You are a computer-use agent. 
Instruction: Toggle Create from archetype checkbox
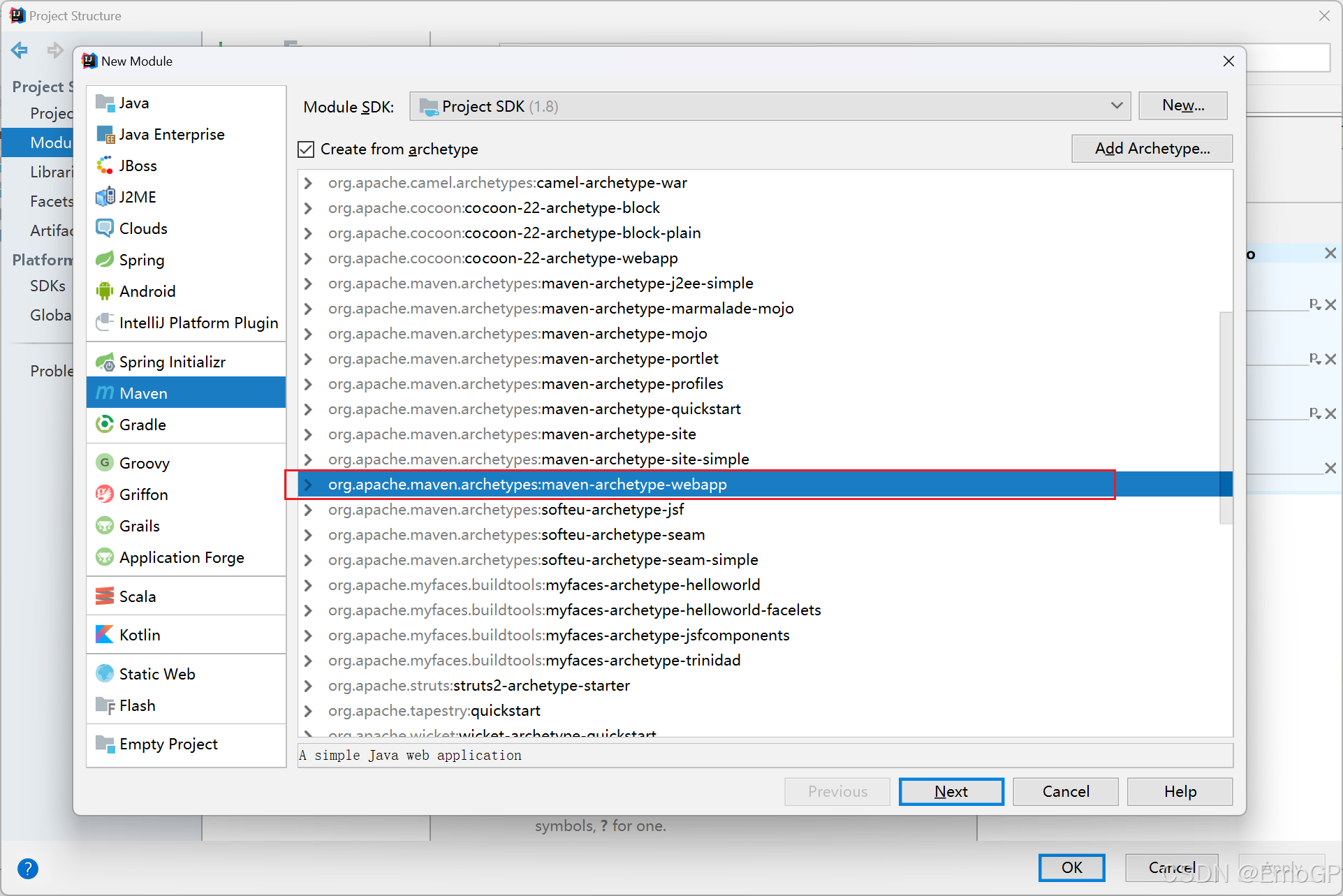306,149
